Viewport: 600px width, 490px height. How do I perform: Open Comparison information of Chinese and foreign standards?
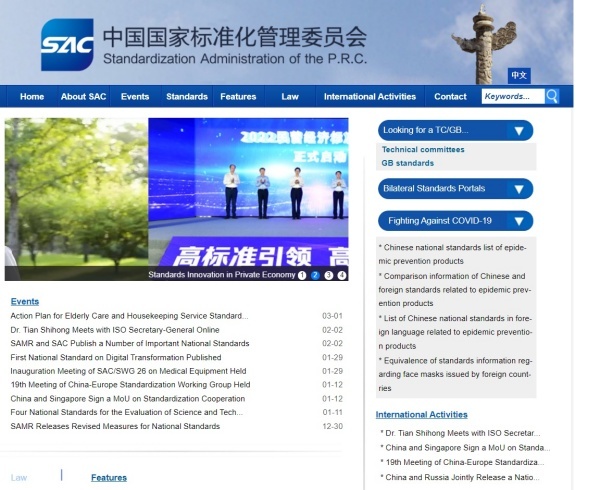click(455, 290)
